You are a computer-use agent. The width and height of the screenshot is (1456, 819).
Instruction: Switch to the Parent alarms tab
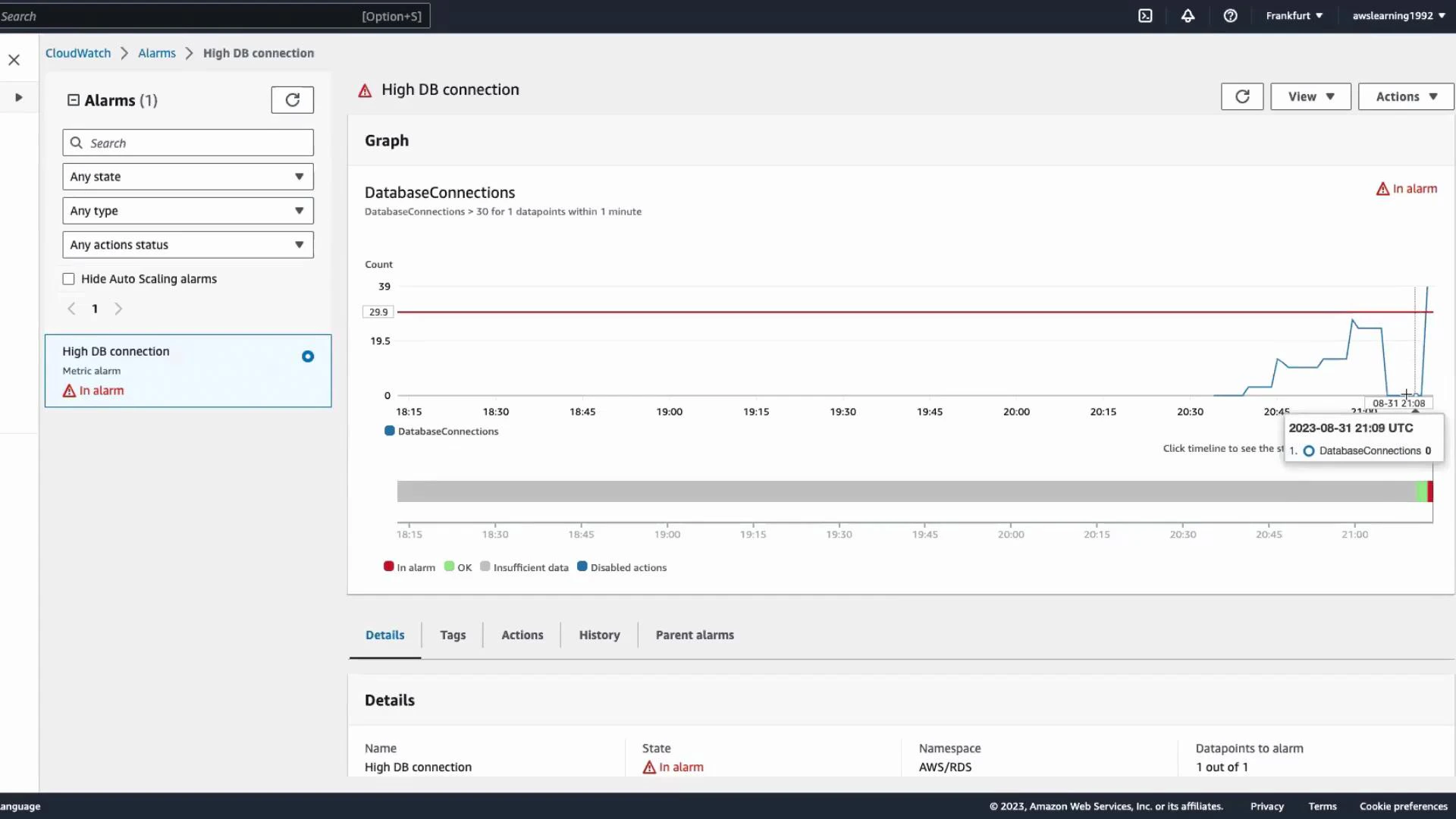tap(695, 635)
